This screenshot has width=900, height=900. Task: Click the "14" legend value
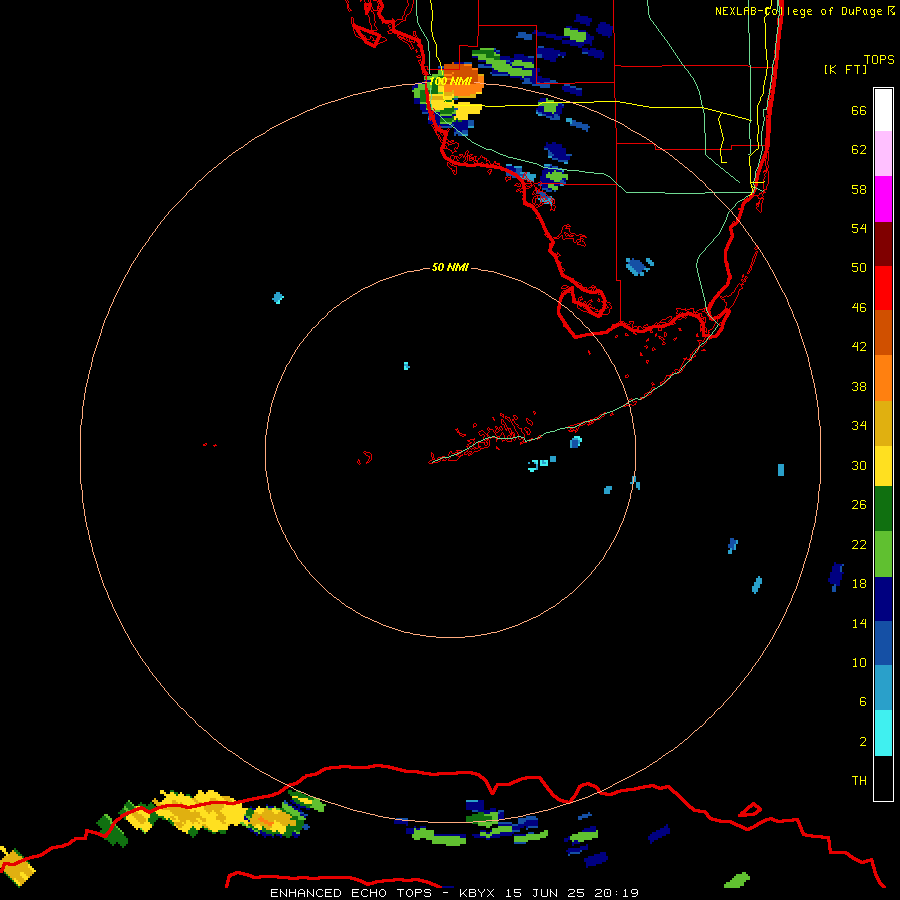click(x=859, y=623)
